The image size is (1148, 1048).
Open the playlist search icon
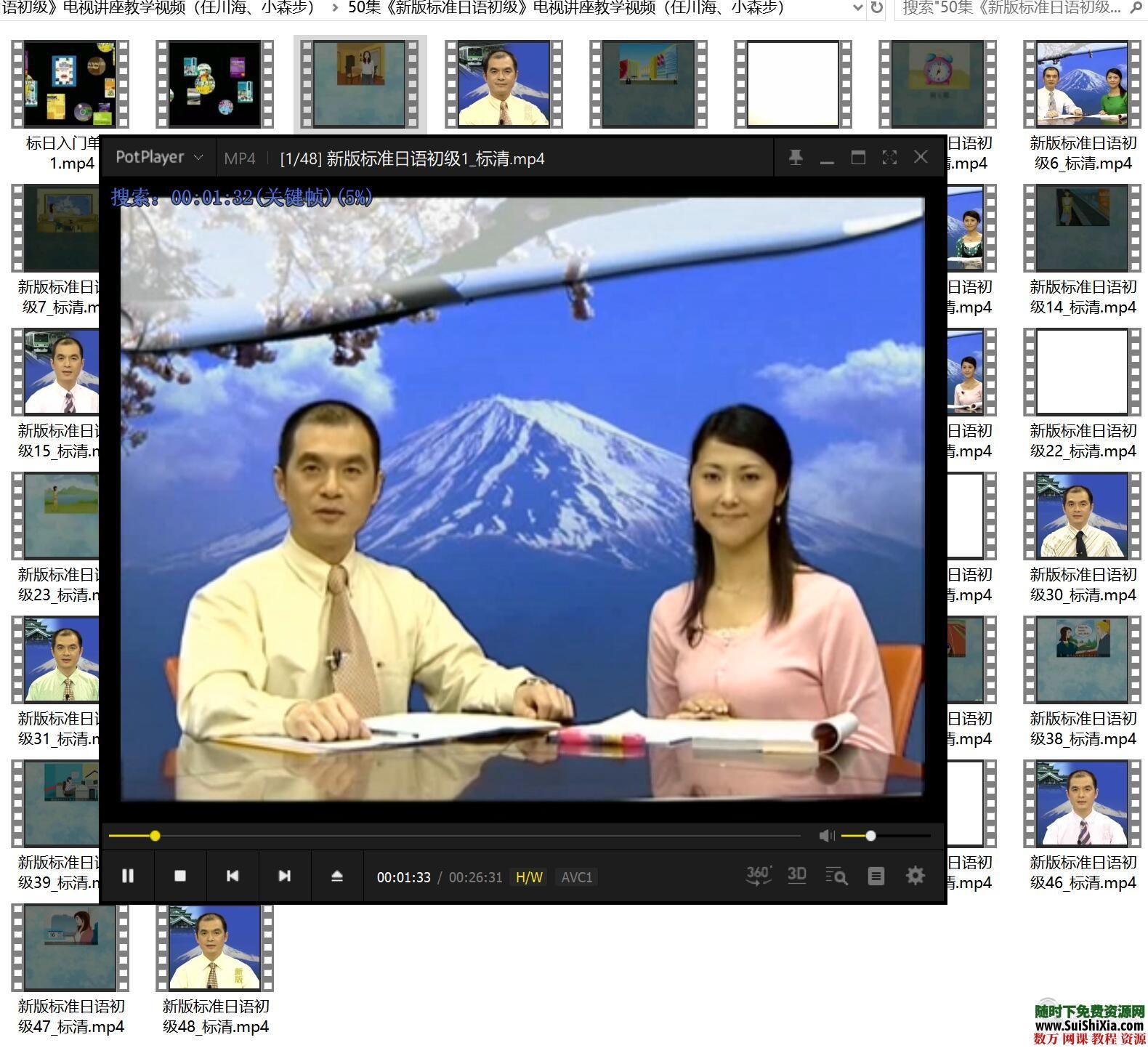[836, 876]
